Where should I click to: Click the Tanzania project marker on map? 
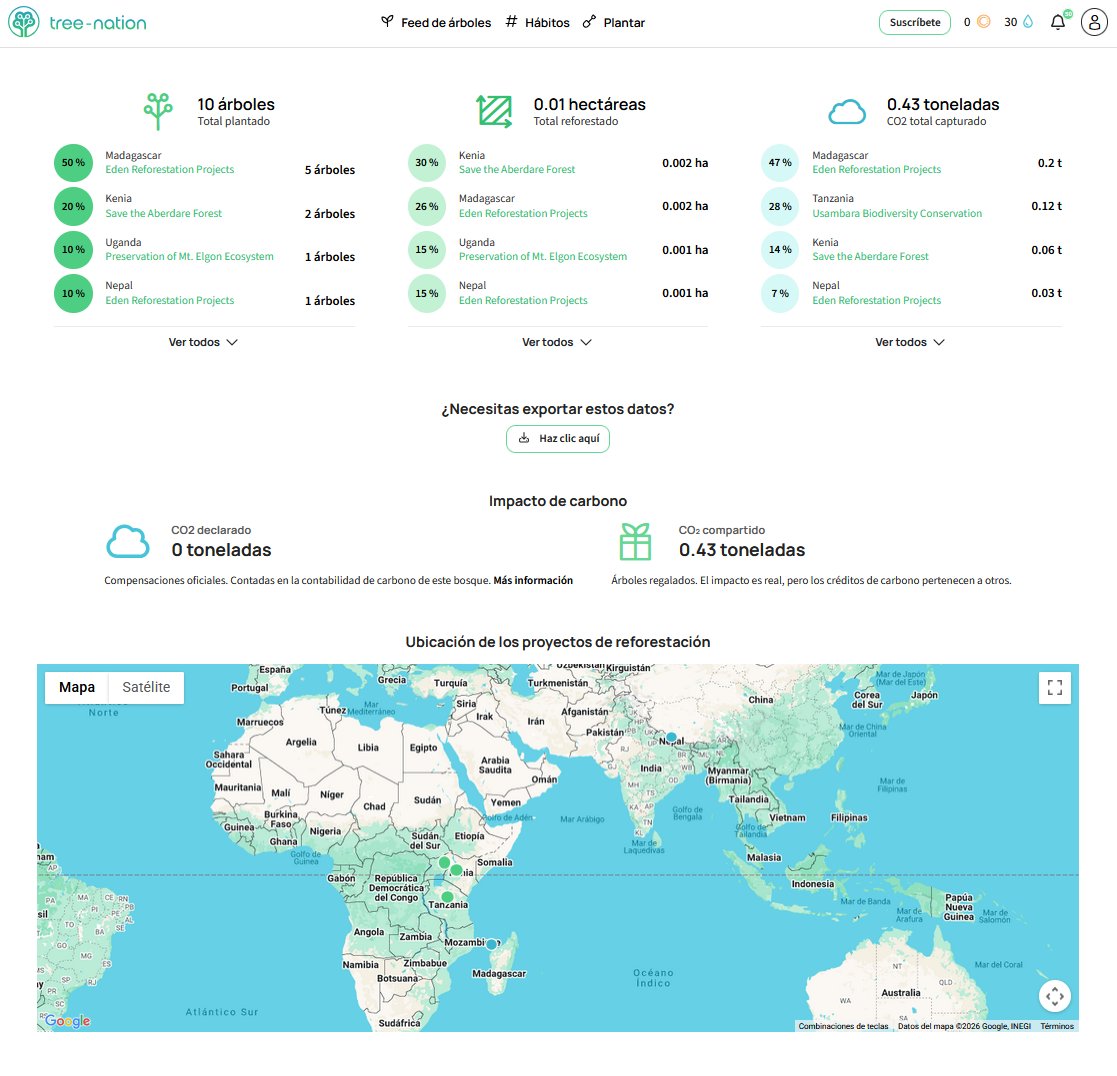447,896
